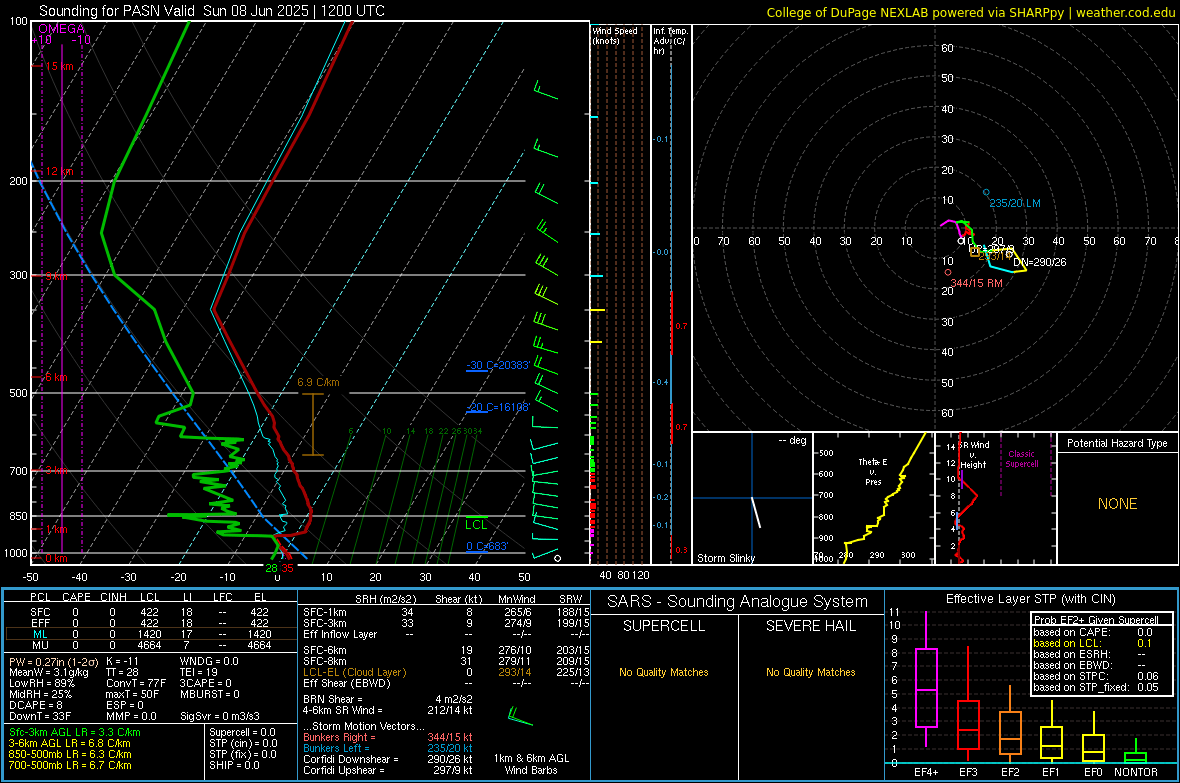Click the weather.cod.edu credit text
Image resolution: width=1180 pixels, height=783 pixels.
pyautogui.click(x=1125, y=12)
